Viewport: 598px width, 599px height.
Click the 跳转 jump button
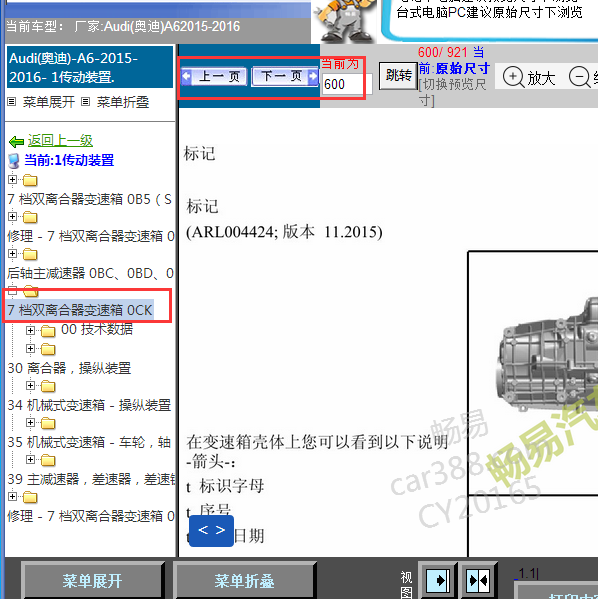[398, 76]
